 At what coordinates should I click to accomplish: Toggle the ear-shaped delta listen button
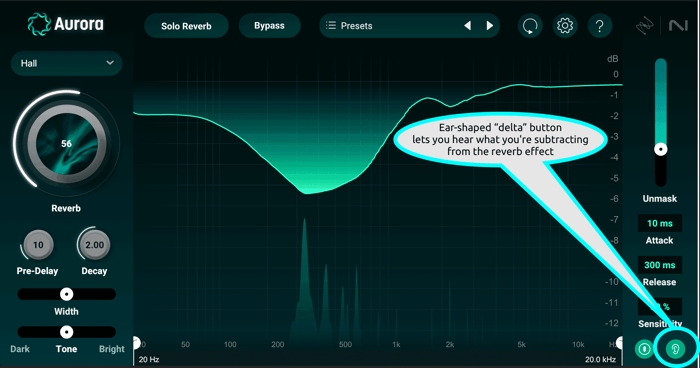(675, 348)
